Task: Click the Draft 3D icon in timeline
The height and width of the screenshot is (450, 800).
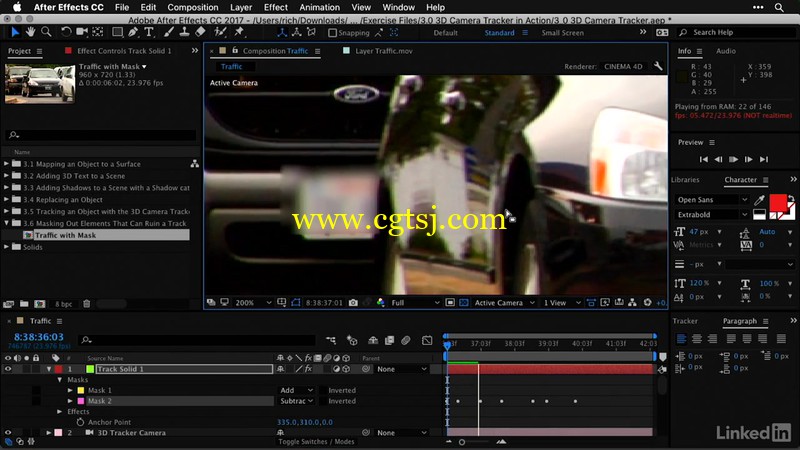Action: pos(352,340)
